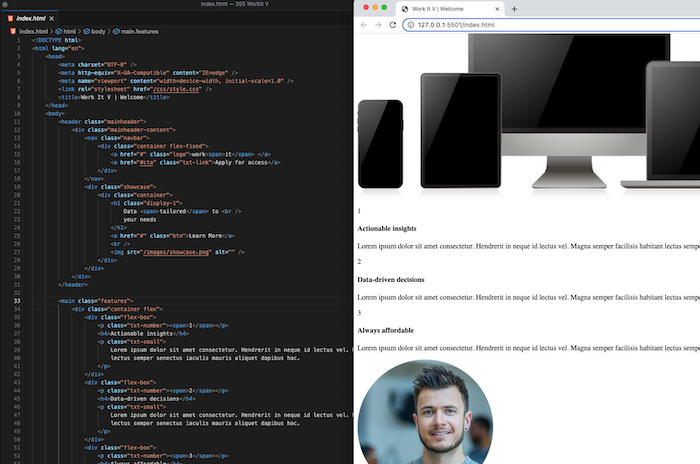Click the nav class="navbar" code line
This screenshot has height=464, width=700.
[x=117, y=138]
